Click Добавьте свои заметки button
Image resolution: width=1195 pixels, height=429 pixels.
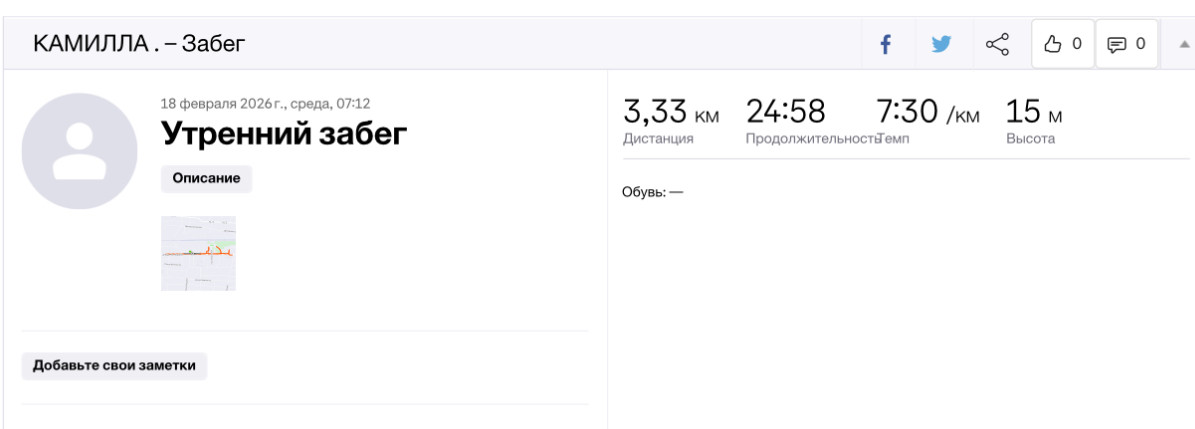[x=114, y=366]
